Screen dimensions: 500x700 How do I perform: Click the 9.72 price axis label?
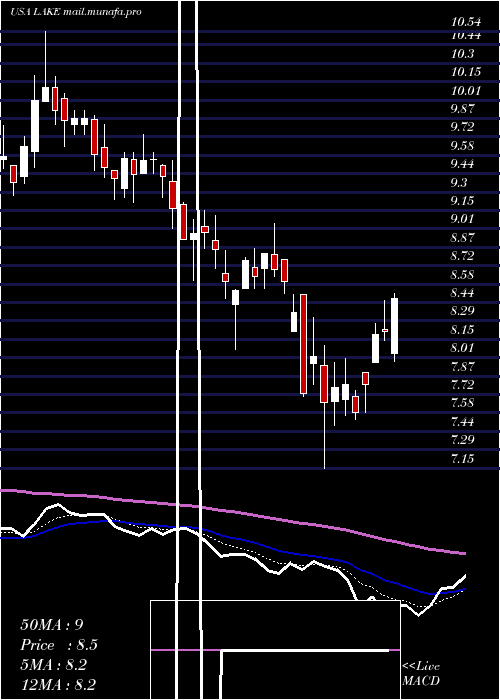pos(462,127)
